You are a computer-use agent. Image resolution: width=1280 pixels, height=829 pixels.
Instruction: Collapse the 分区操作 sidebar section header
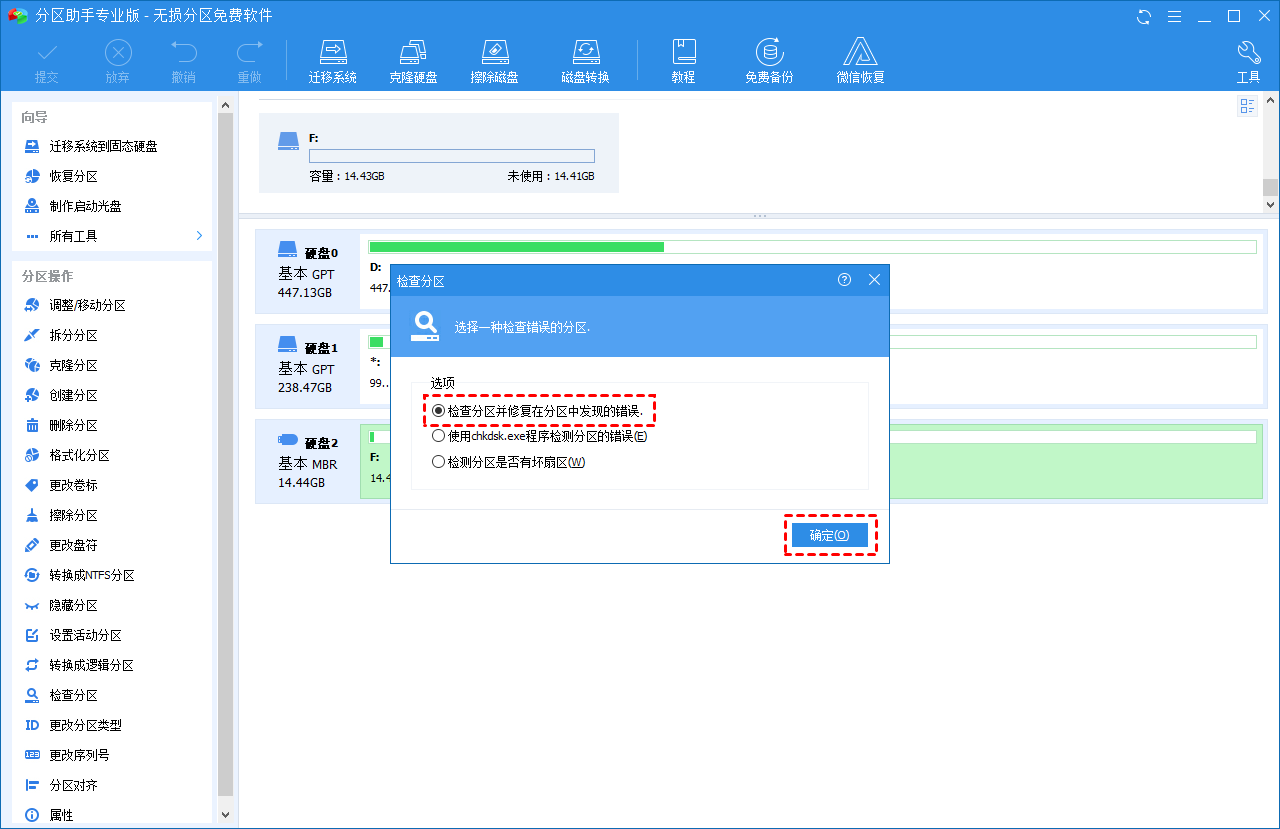click(x=47, y=276)
